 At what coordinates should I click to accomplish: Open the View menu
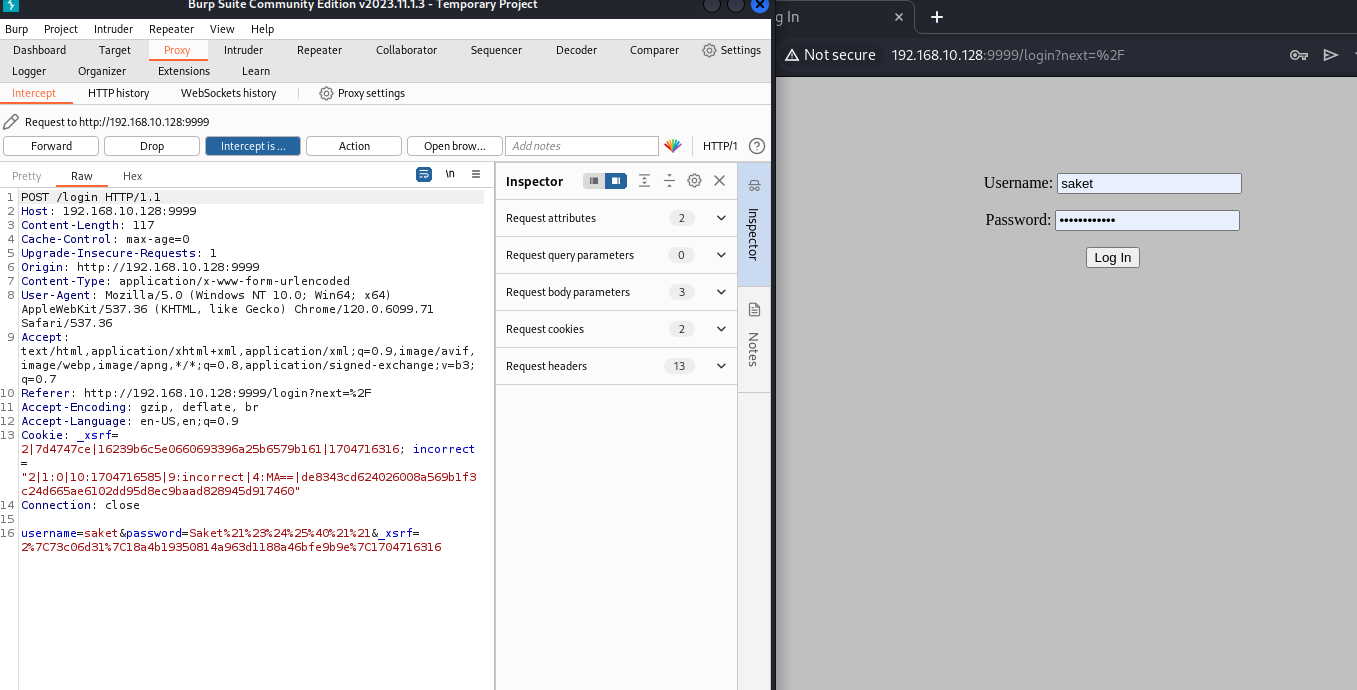[x=222, y=29]
